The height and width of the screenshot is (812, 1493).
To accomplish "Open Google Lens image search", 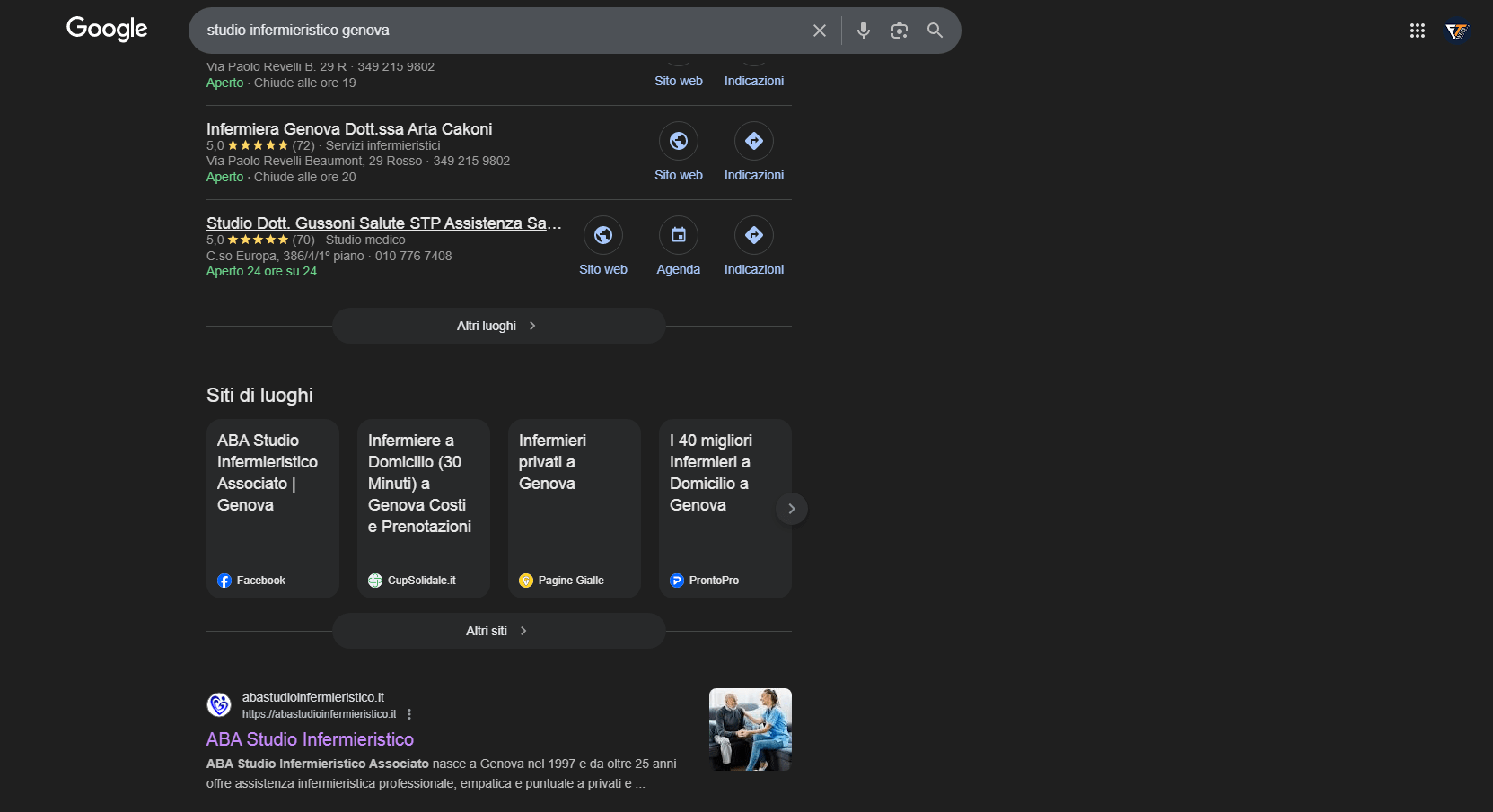I will tap(899, 31).
